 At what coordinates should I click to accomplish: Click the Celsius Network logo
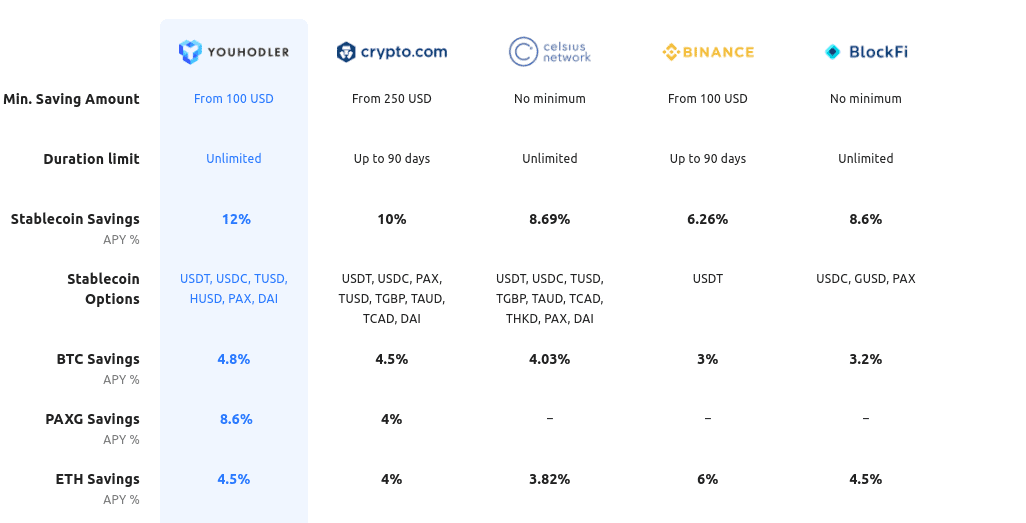click(550, 52)
